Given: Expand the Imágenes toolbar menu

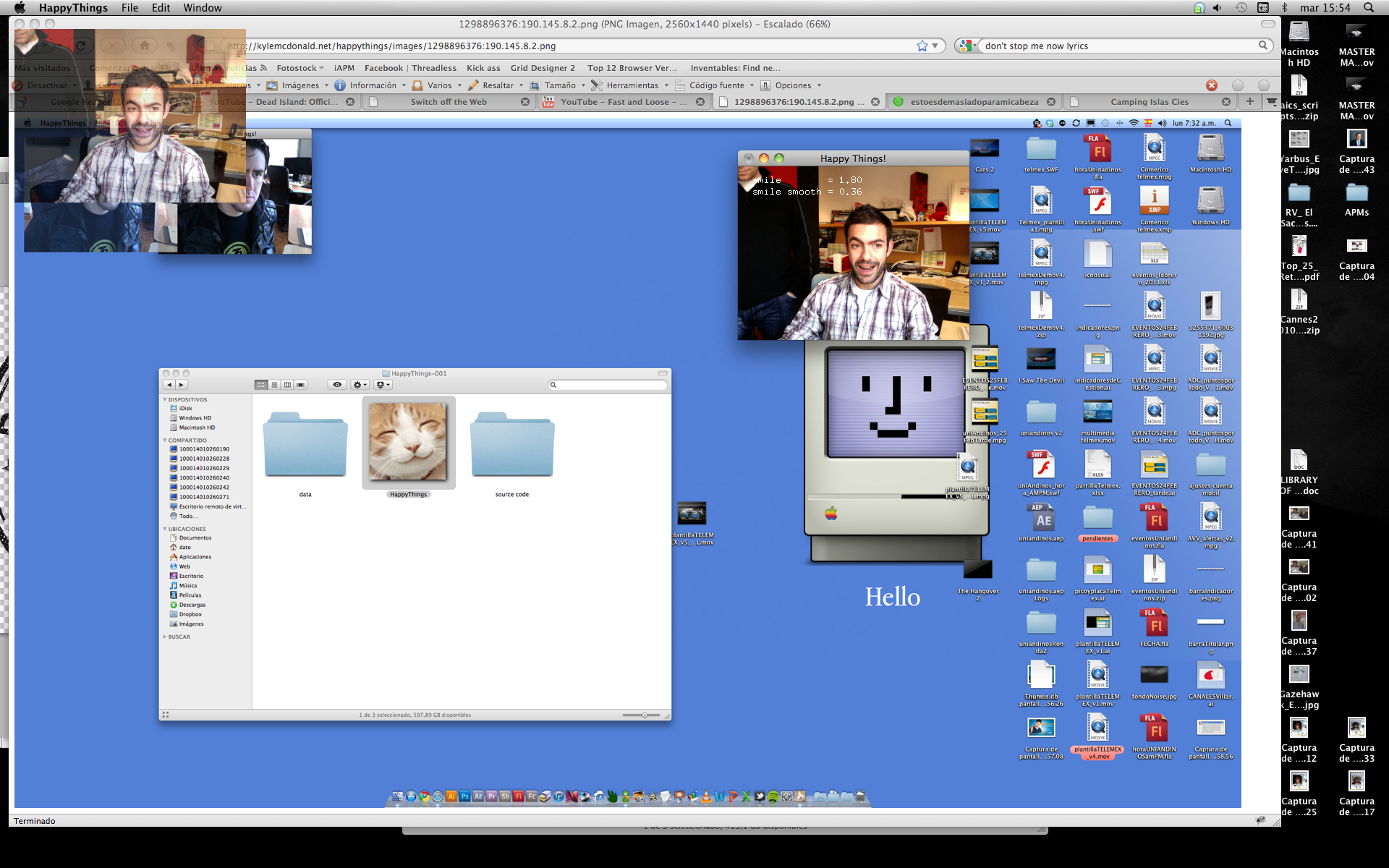Looking at the screenshot, I should click(x=300, y=85).
